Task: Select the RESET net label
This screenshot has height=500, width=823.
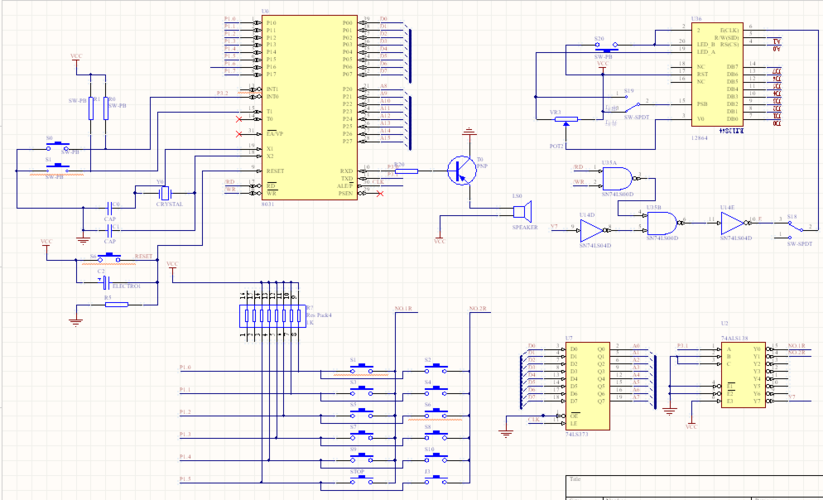Action: tap(143, 256)
